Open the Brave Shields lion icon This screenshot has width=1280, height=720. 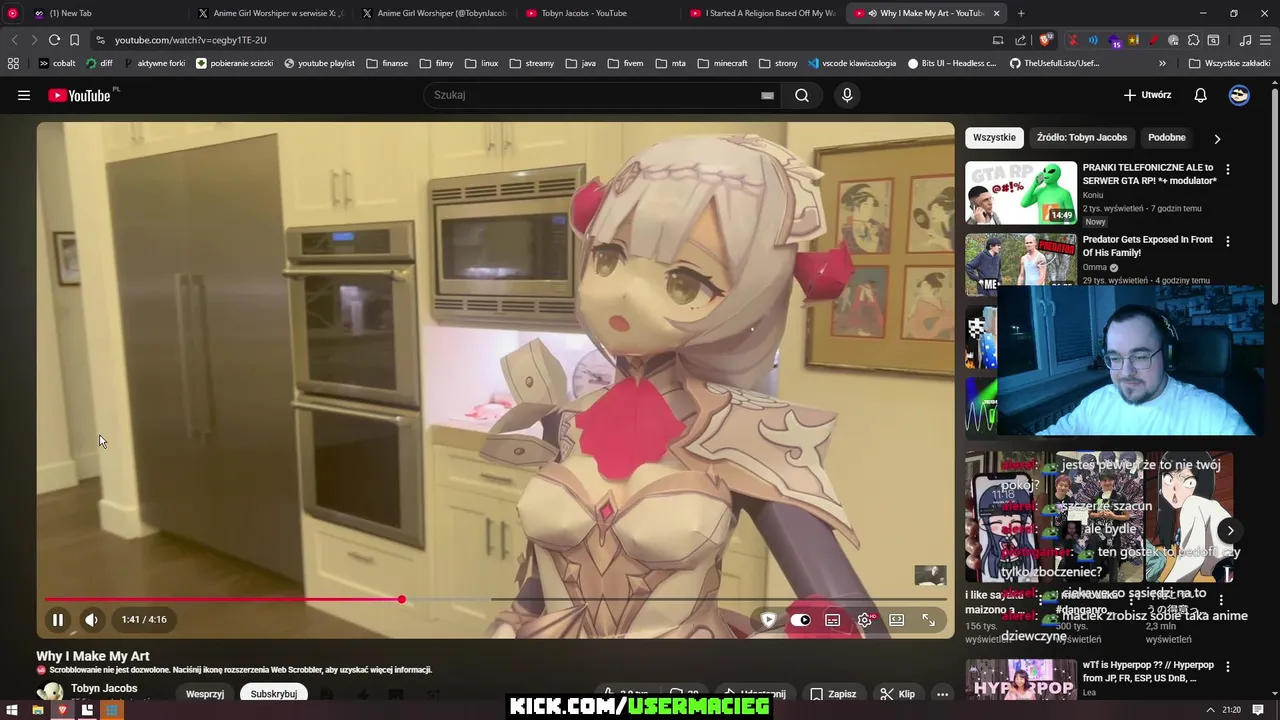(1045, 40)
